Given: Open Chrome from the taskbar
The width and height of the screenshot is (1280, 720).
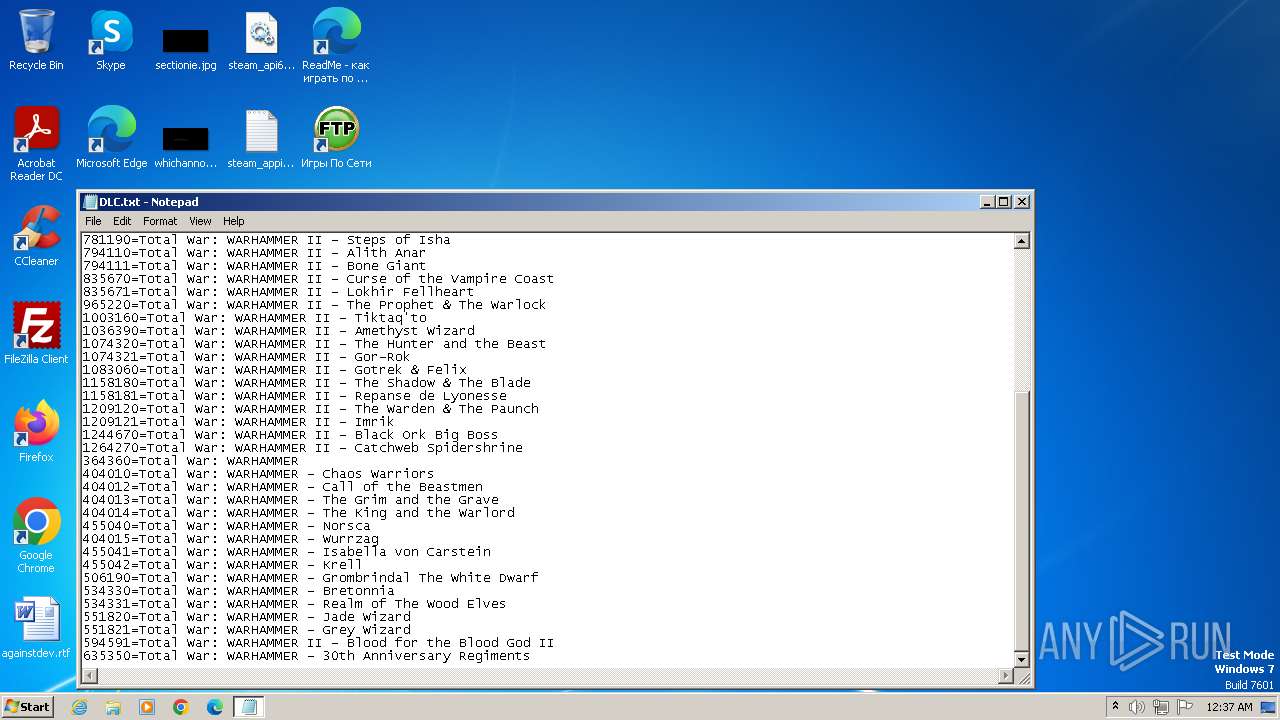Looking at the screenshot, I should click(x=181, y=707).
